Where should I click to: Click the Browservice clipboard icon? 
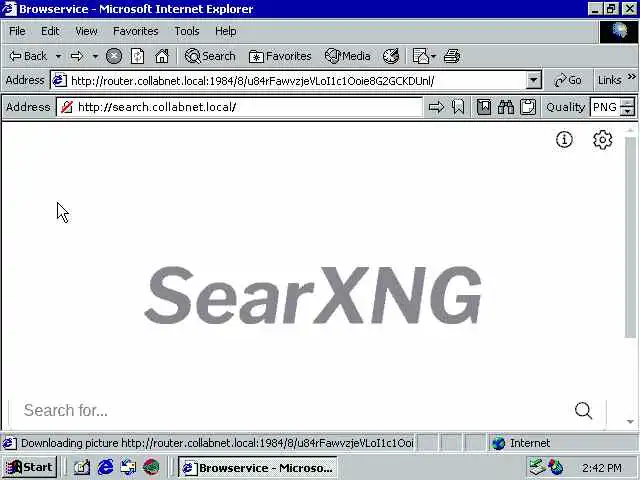point(528,107)
